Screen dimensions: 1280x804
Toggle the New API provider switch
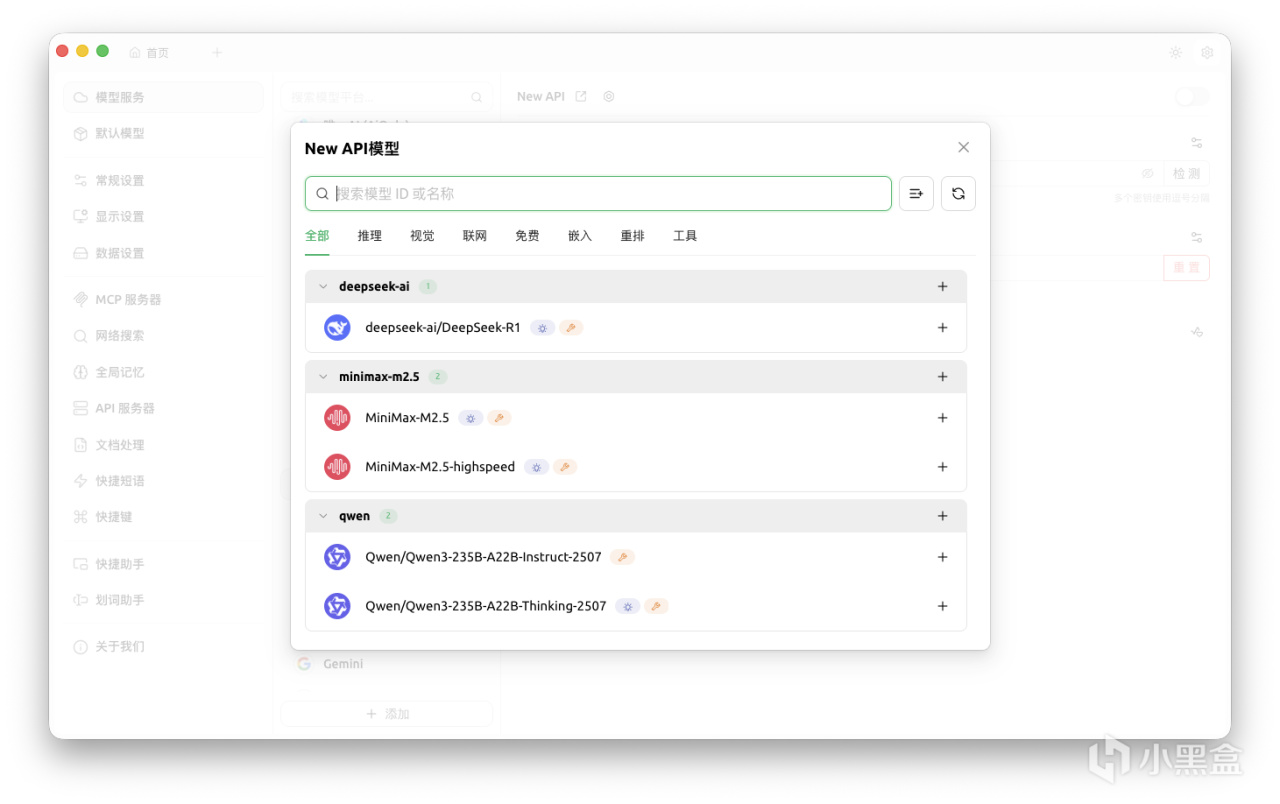click(1192, 97)
